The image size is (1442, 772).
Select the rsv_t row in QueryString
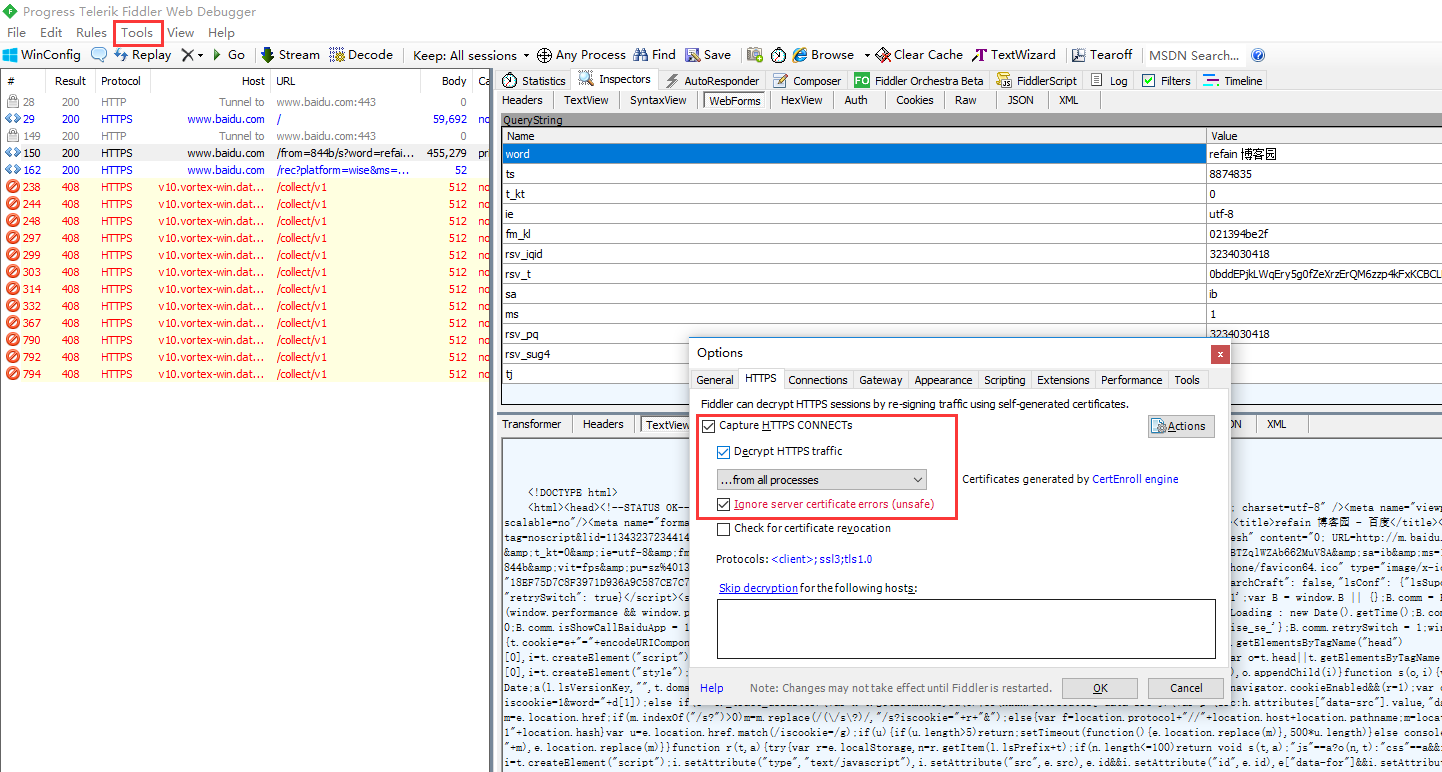(972, 274)
